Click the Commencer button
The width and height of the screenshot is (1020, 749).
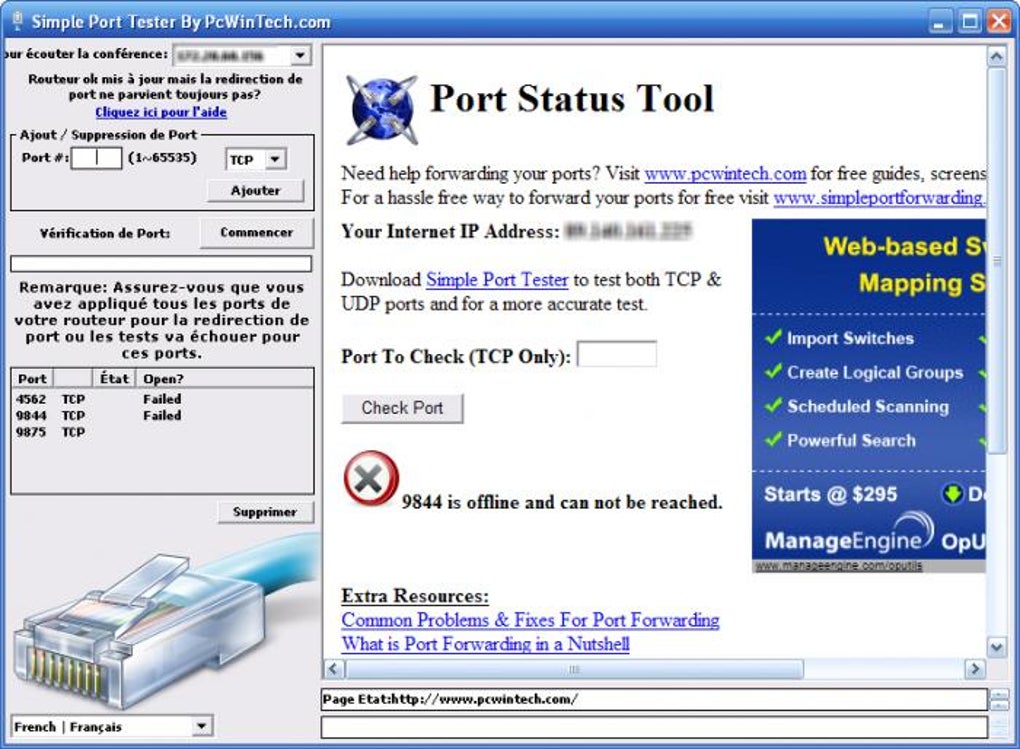coord(256,232)
